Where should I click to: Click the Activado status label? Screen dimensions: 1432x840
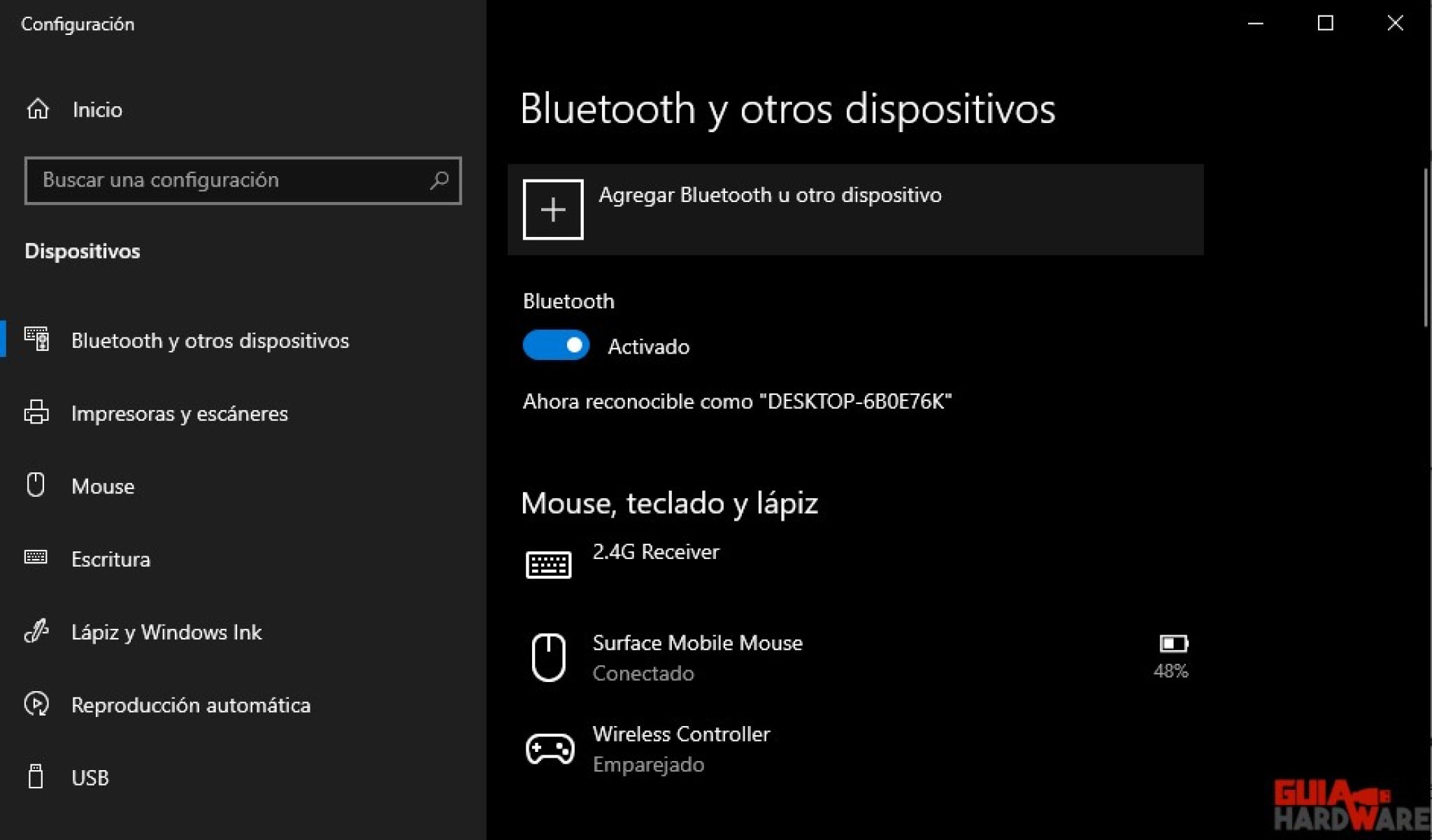(x=649, y=347)
